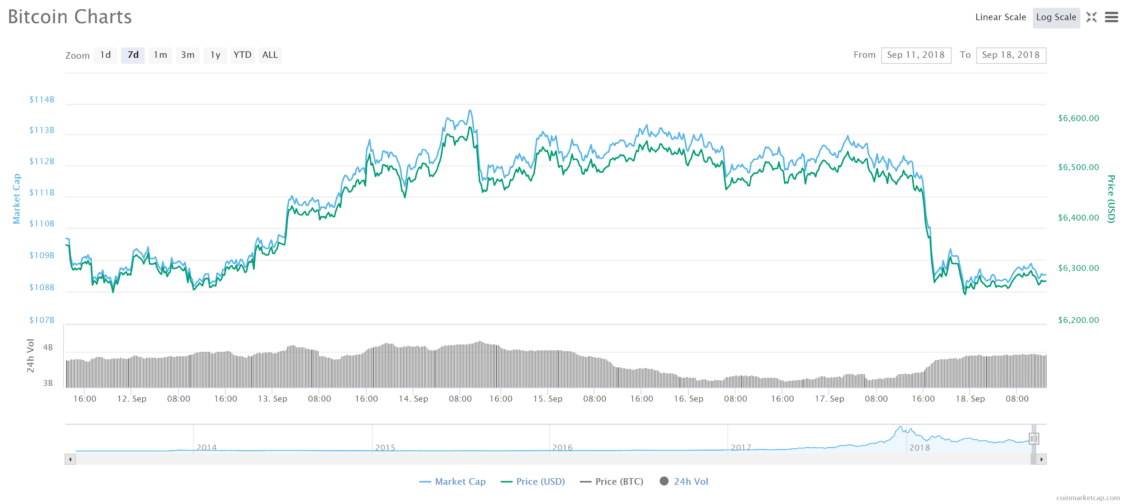
Task: Edit the To date field
Action: 1011,55
